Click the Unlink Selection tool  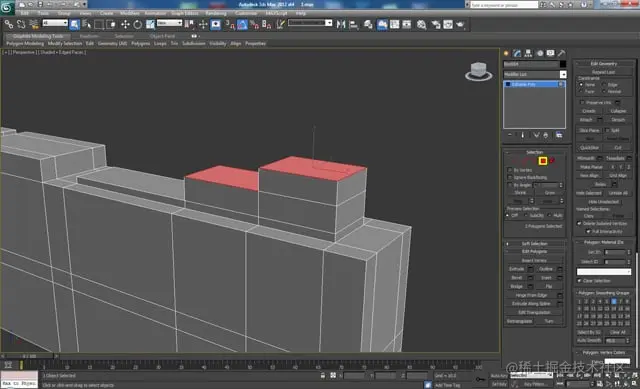pyautogui.click(x=21, y=24)
